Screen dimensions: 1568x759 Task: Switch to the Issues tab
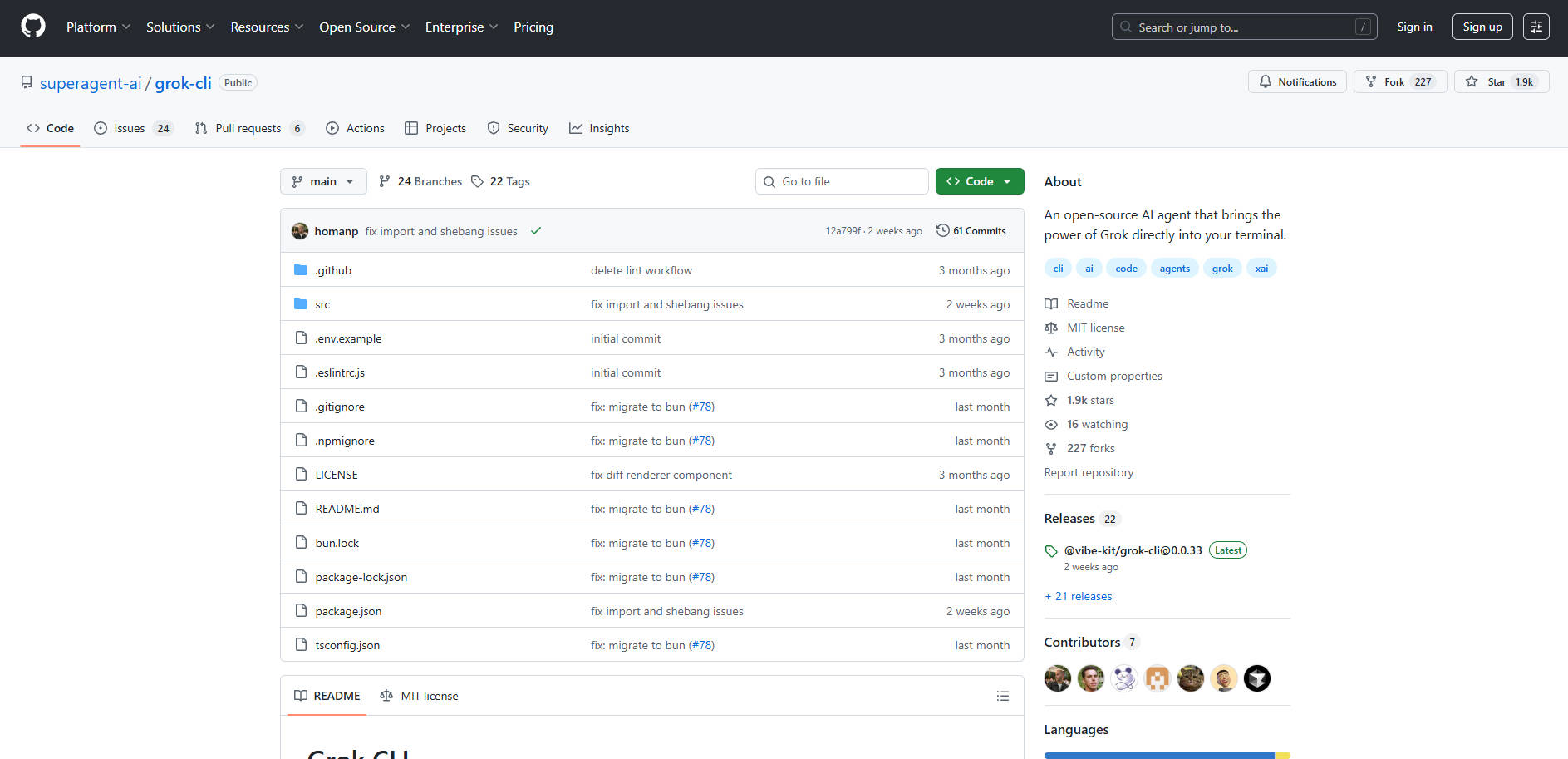coord(132,128)
